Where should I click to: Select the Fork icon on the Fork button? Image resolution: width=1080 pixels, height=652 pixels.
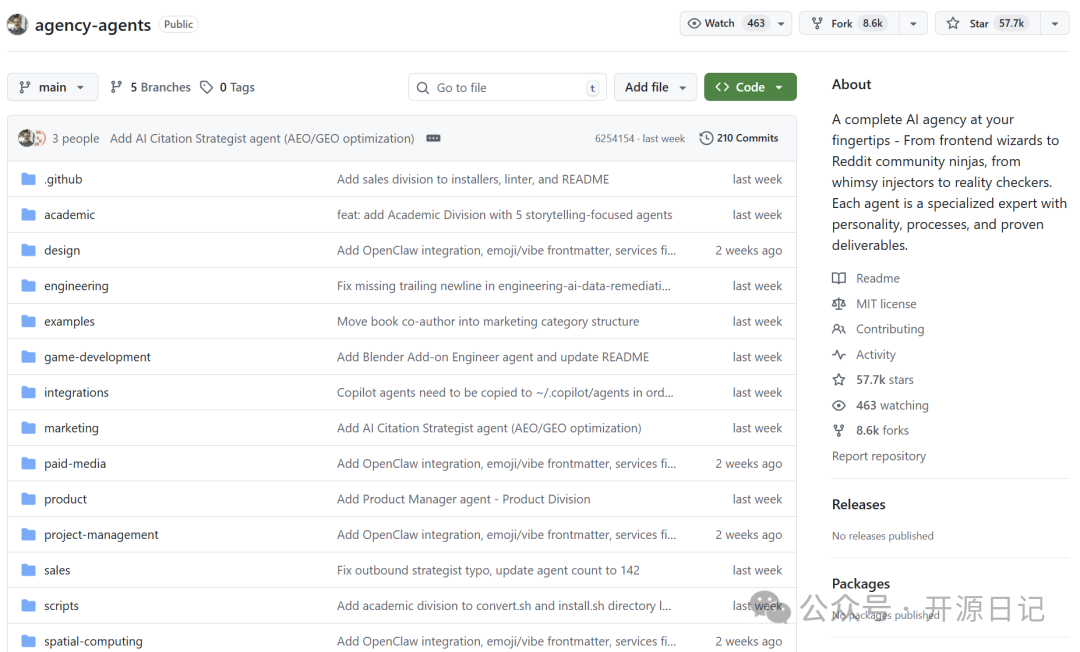click(817, 22)
